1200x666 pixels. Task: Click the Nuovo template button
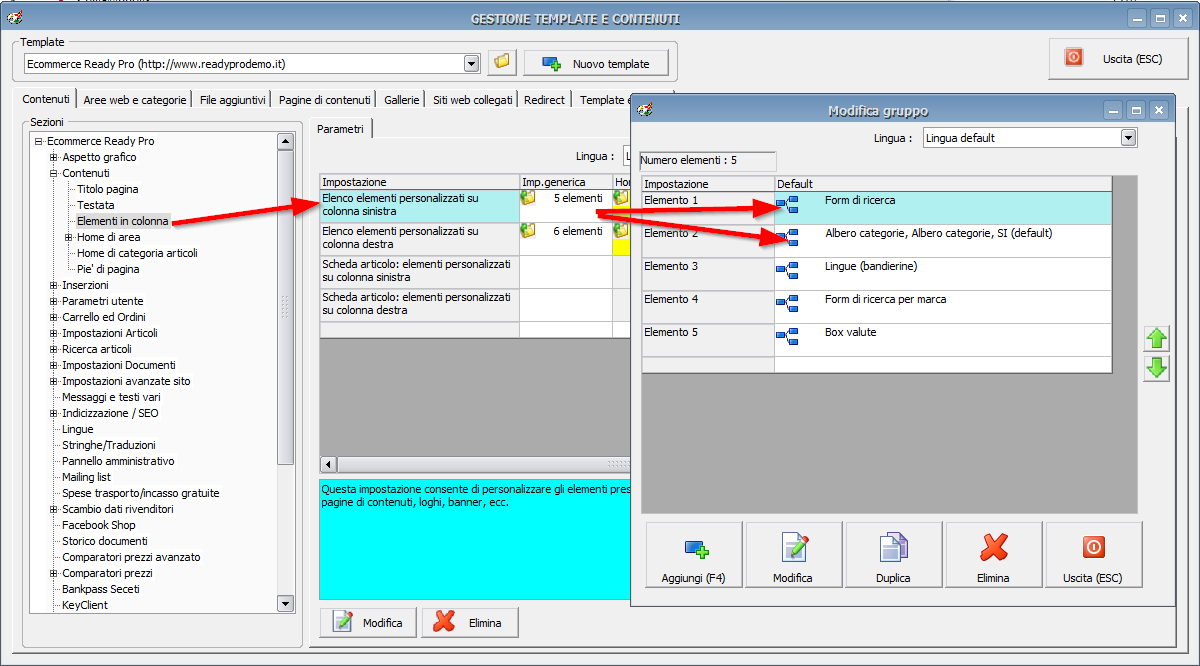point(595,63)
